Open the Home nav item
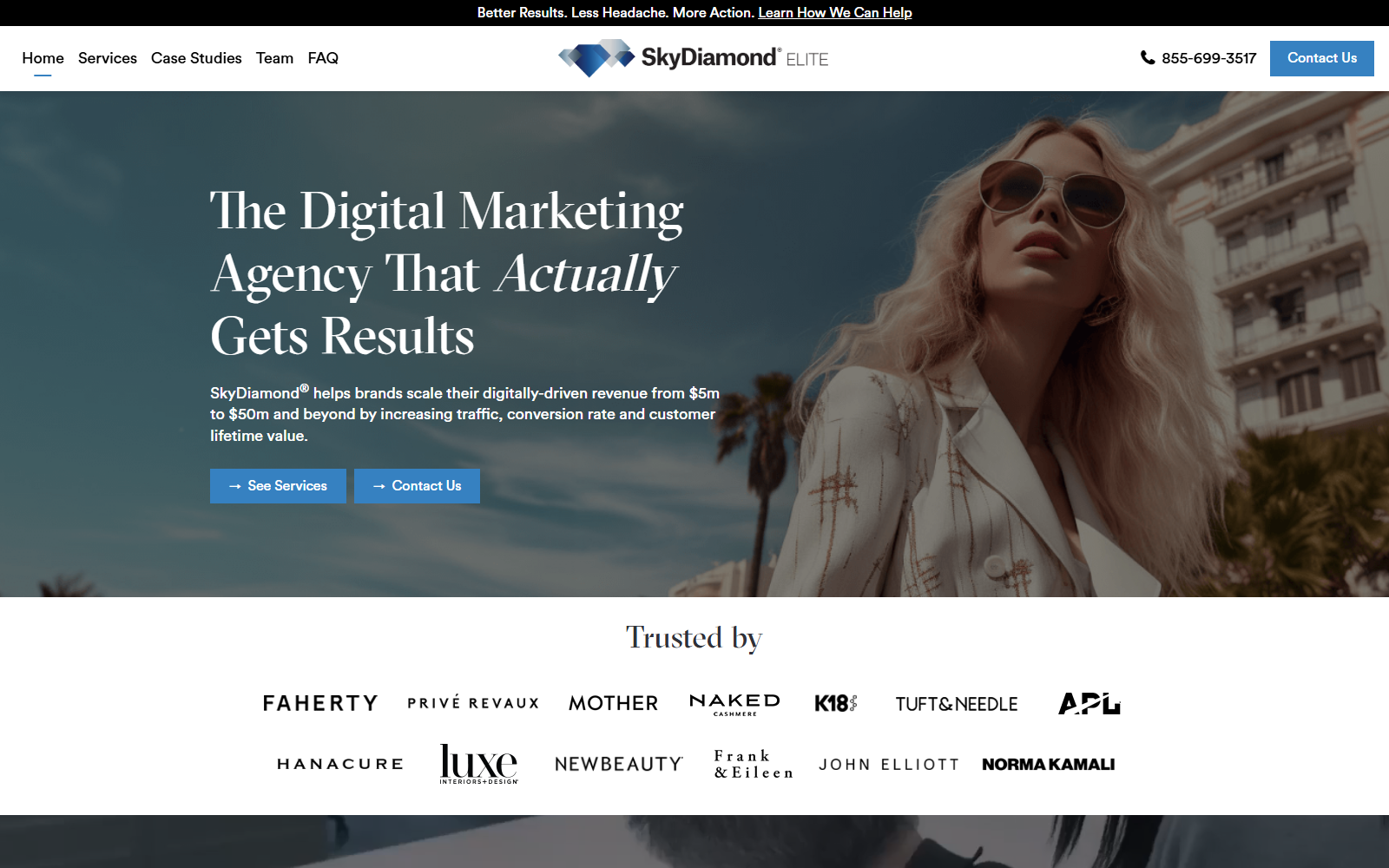Viewport: 1389px width, 868px height. click(43, 58)
